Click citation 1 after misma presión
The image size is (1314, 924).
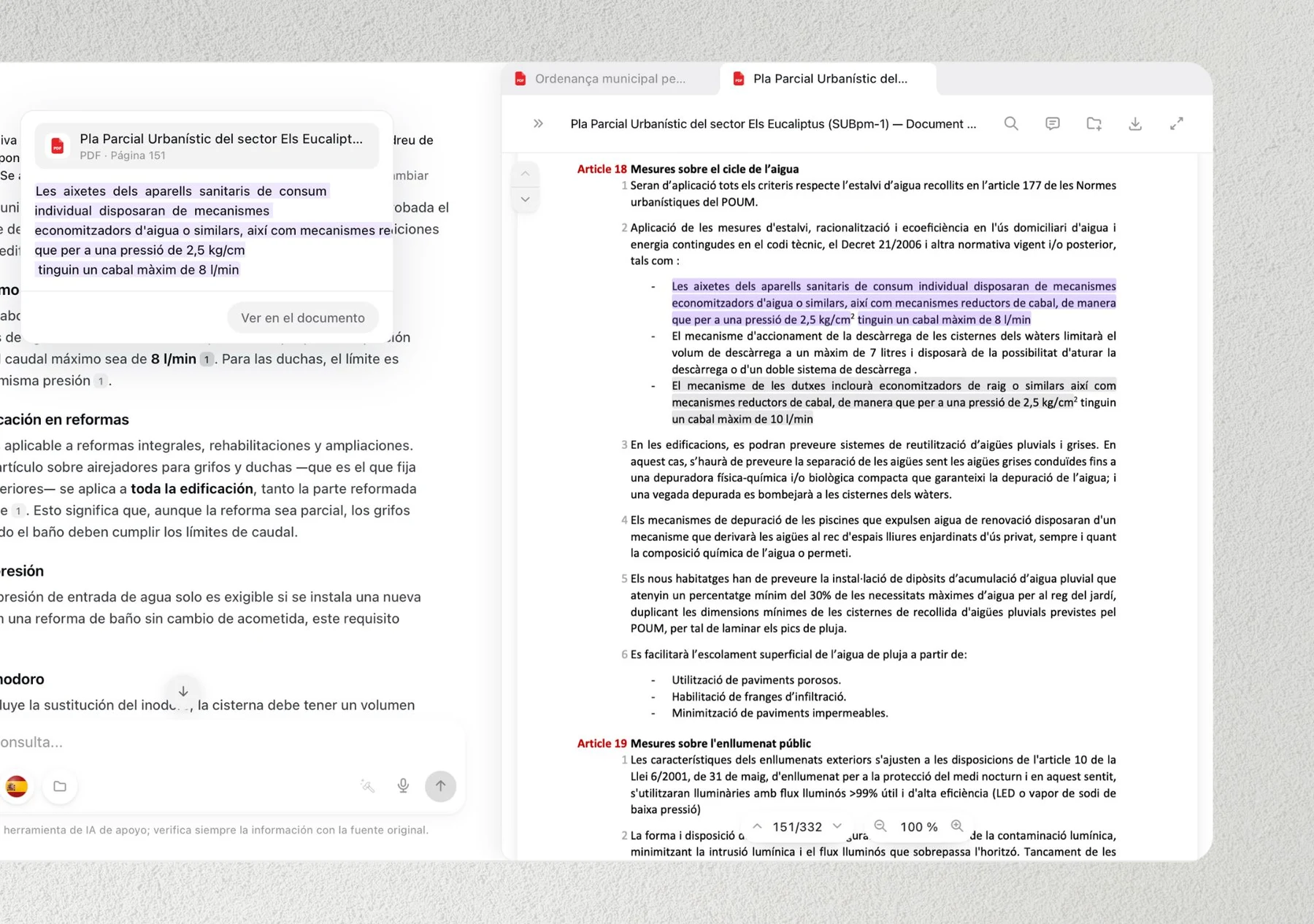[x=101, y=381]
